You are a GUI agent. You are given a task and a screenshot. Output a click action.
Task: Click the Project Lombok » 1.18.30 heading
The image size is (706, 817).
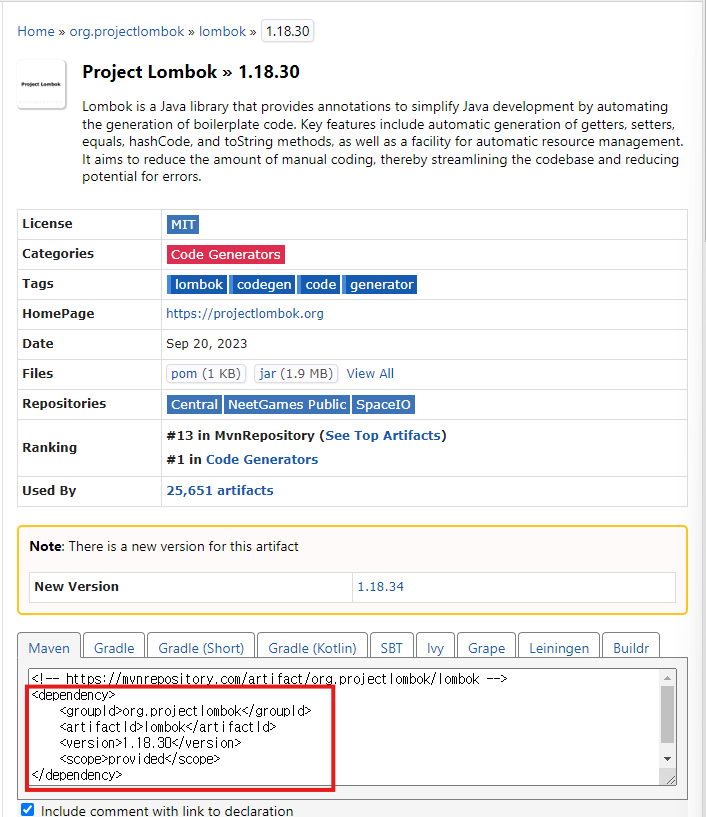(191, 72)
